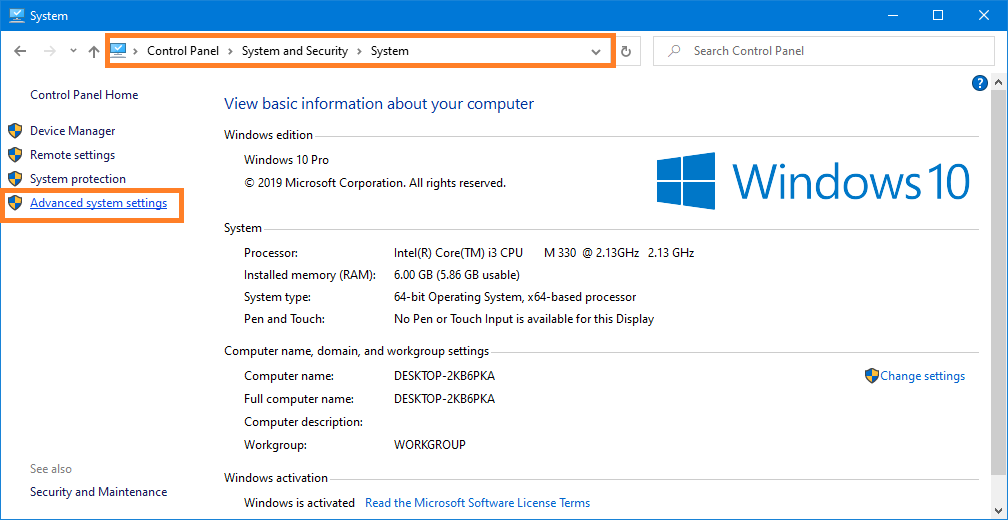This screenshot has height=520, width=1008.
Task: Click the 64-bit Operating System value
Action: 515,297
